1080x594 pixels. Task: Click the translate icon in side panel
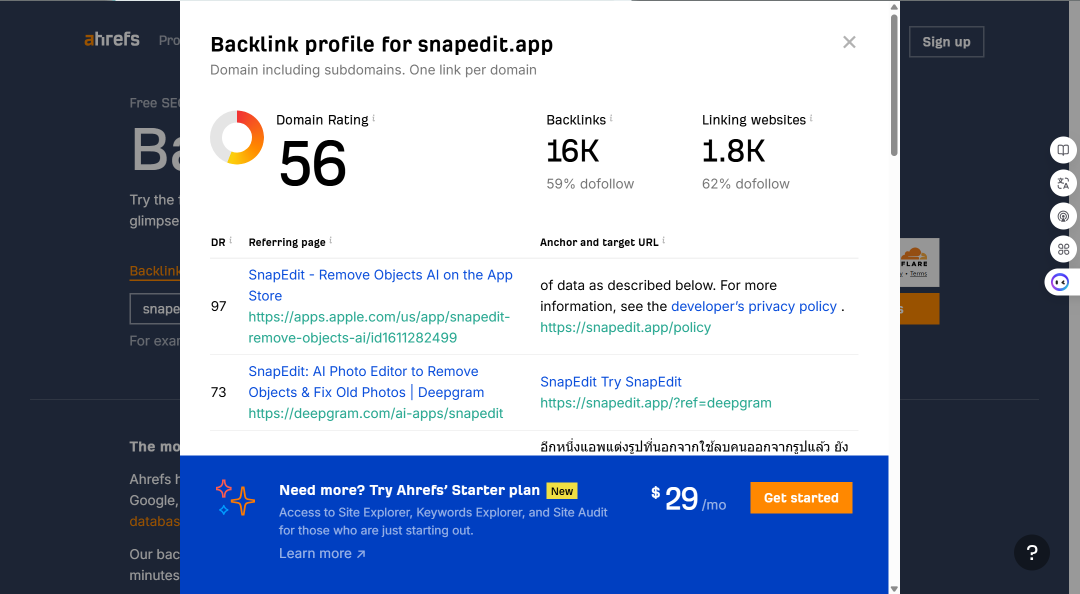pos(1063,183)
